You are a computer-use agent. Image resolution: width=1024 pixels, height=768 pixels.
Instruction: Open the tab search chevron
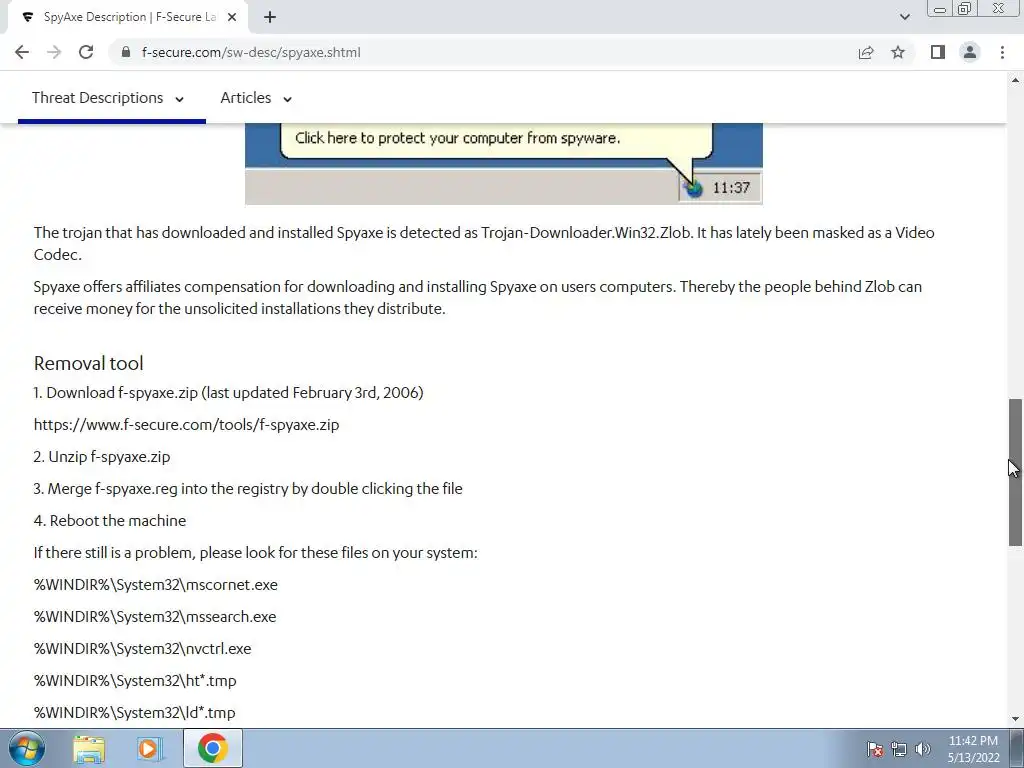click(904, 17)
